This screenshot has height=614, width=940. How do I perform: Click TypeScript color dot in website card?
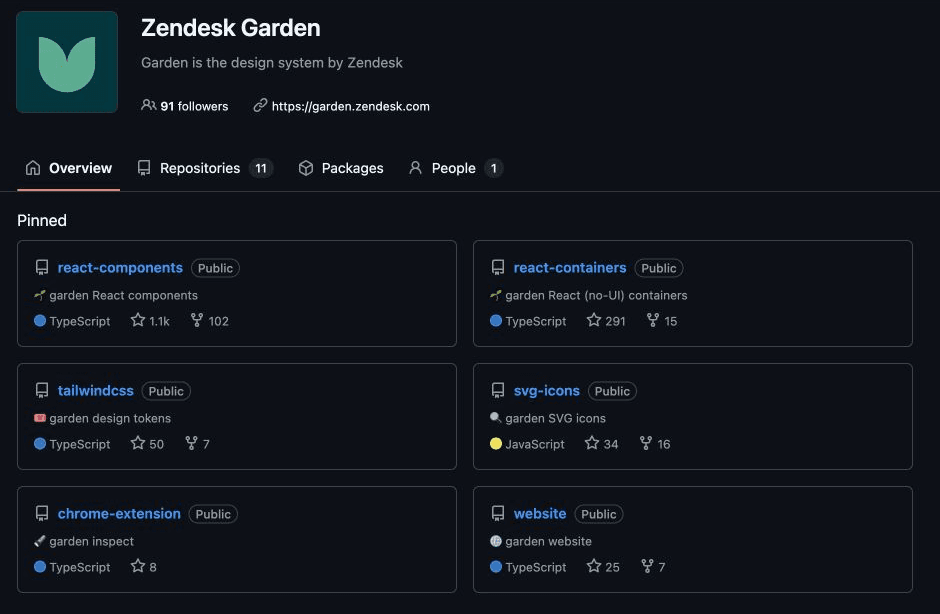click(496, 567)
